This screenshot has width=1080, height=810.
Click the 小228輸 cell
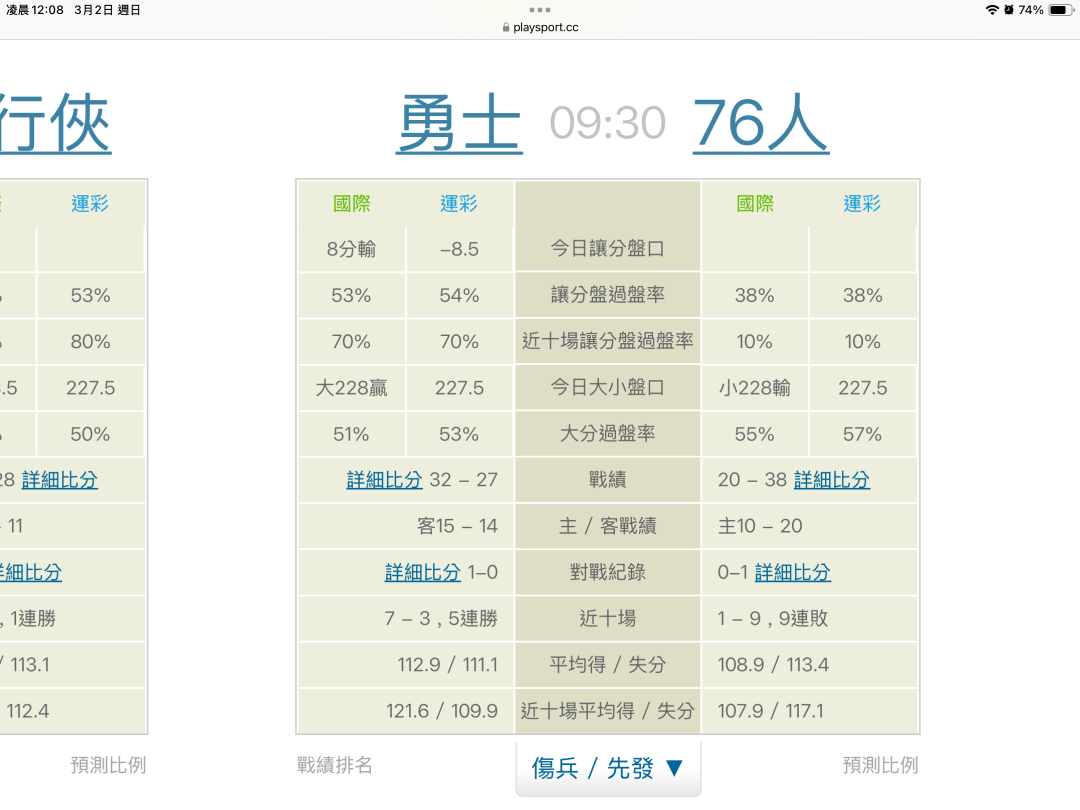click(x=755, y=388)
